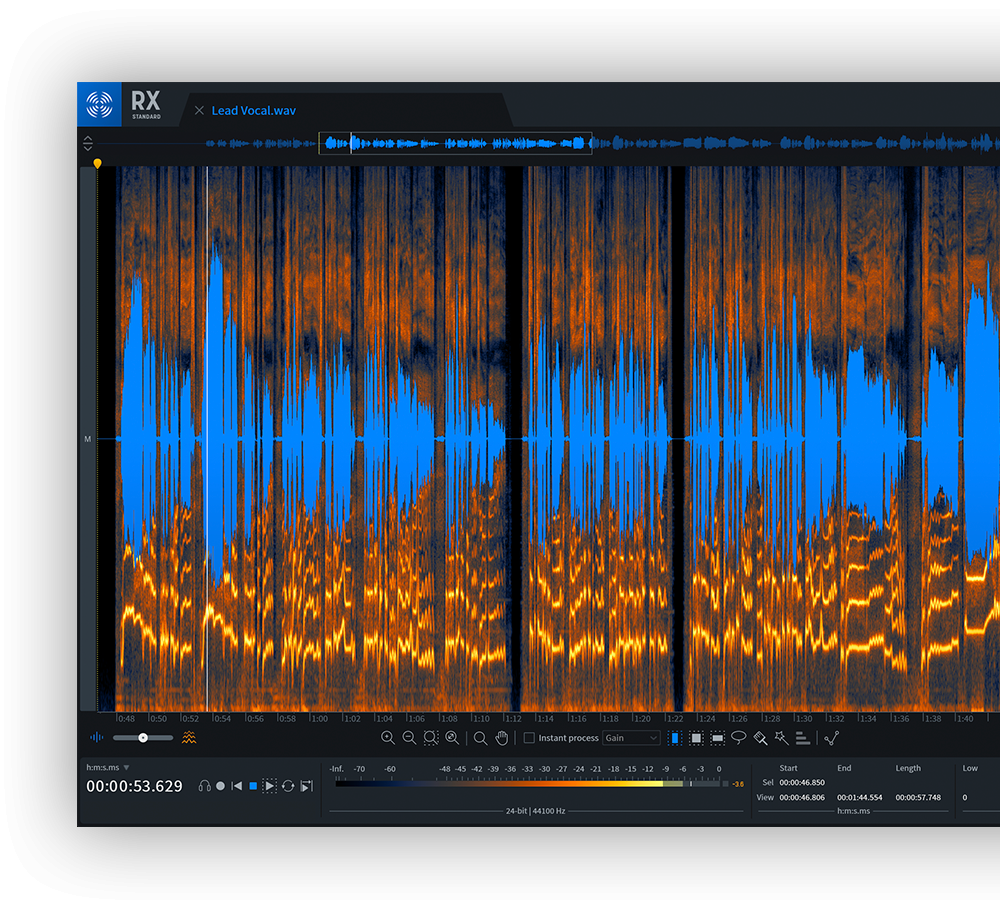The image size is (1000, 907).
Task: Adjust the waveform/spectrogram balance slider
Action: [x=143, y=738]
